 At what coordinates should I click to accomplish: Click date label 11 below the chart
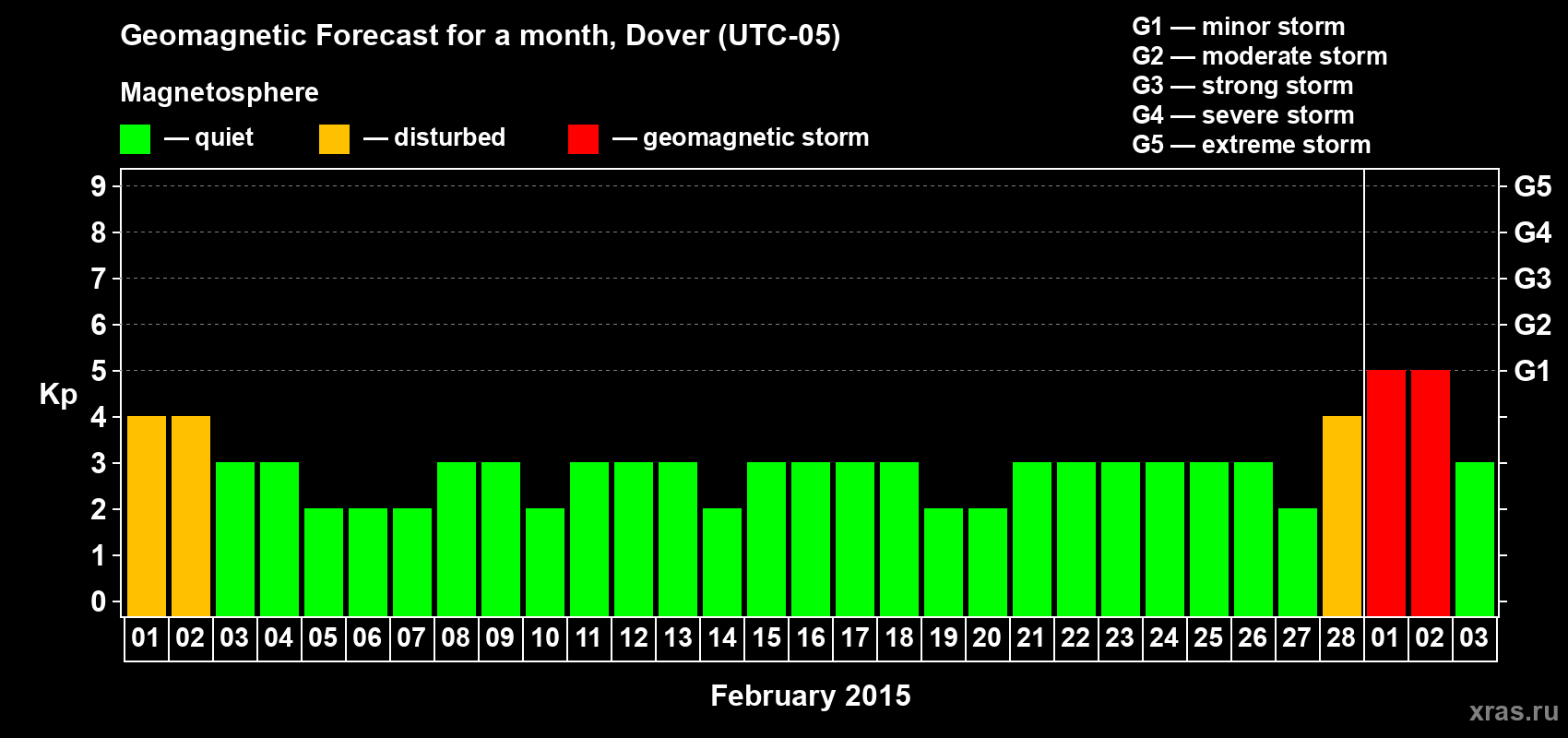click(588, 638)
